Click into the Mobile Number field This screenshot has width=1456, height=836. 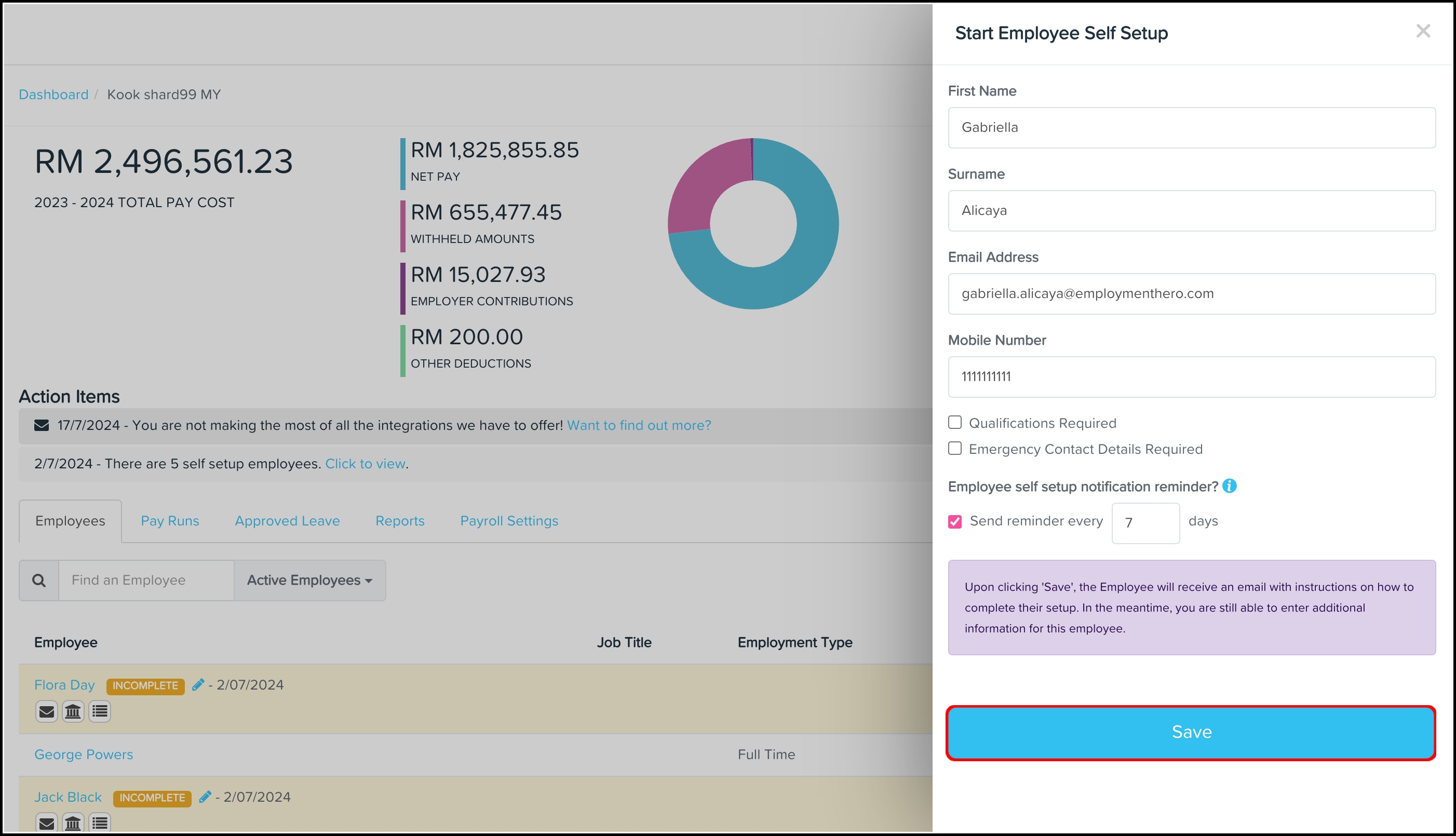1191,376
